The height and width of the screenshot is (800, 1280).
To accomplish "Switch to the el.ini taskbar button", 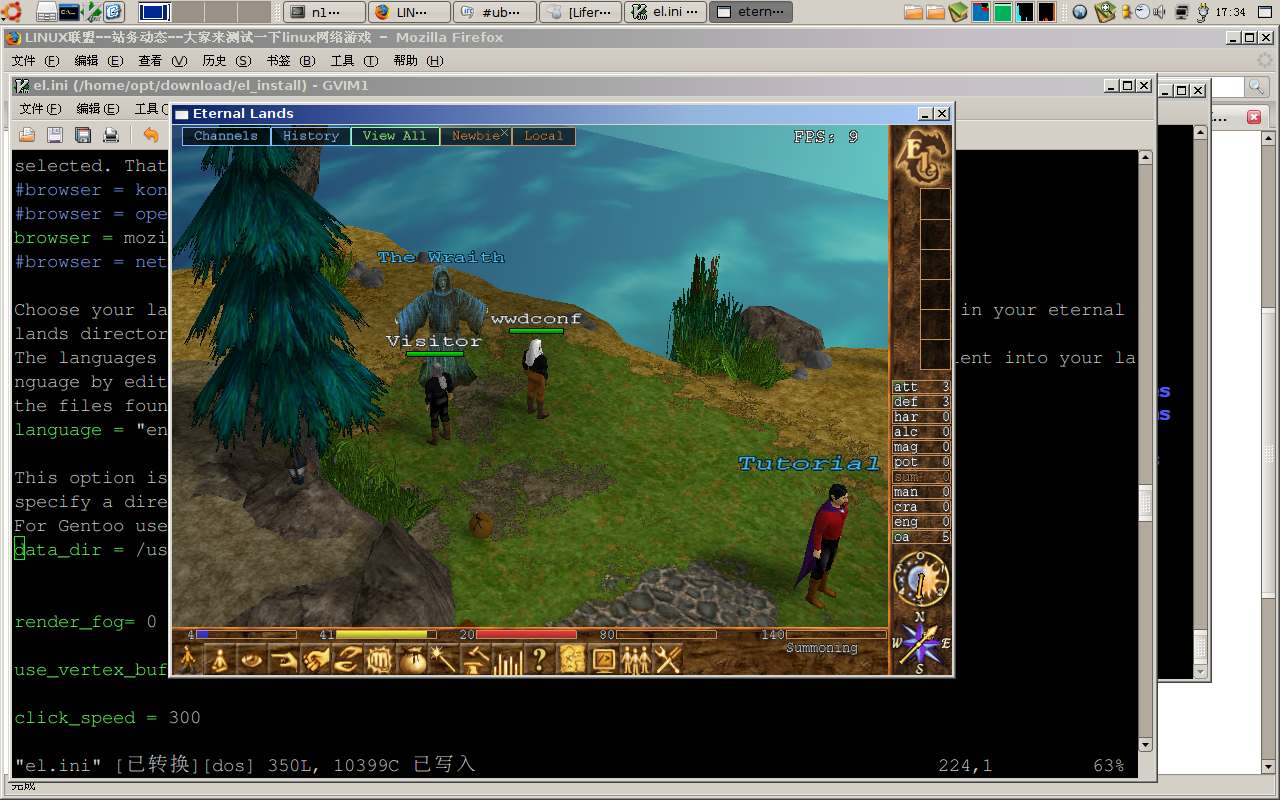I will tap(665, 12).
